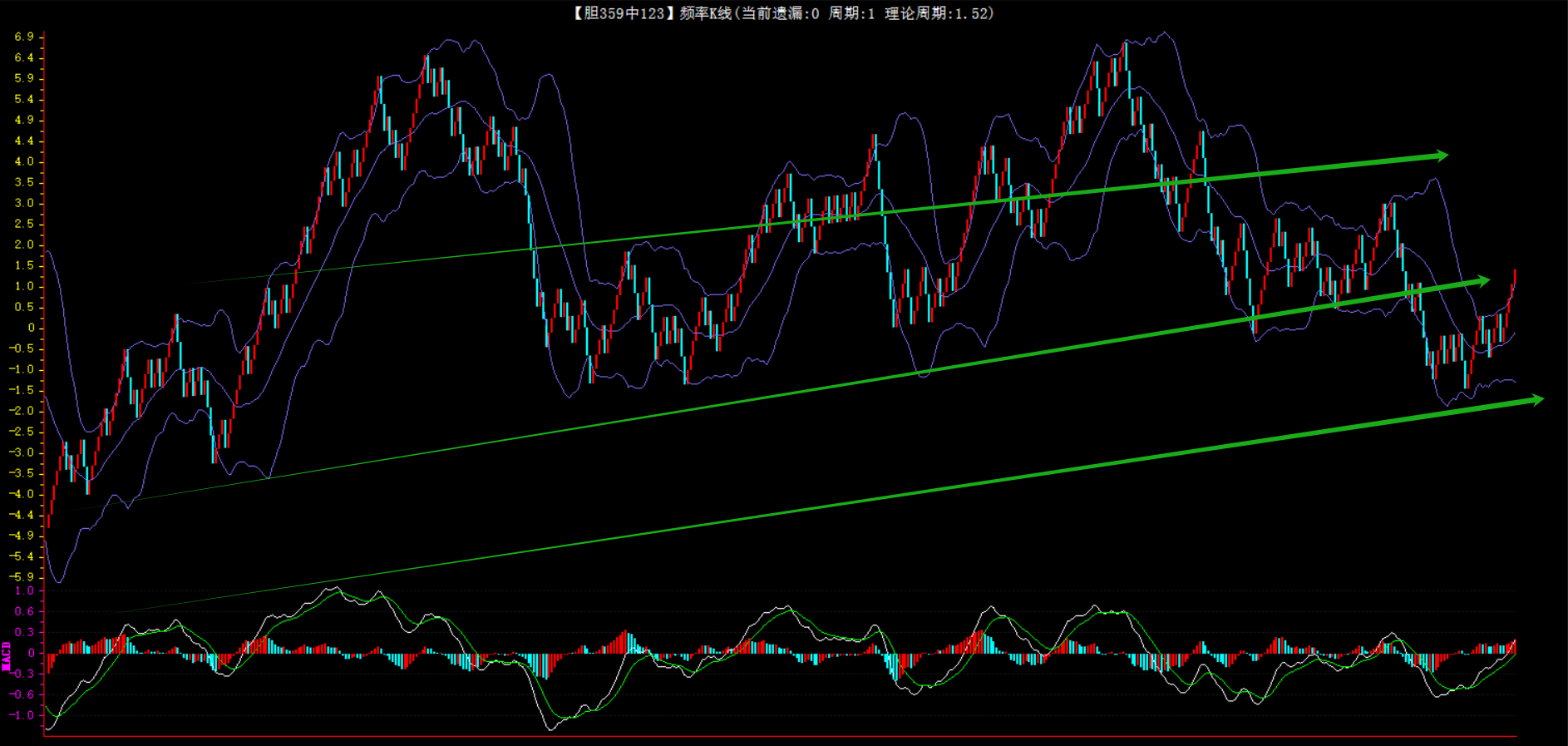Click the 4.9 label on the price axis
The image size is (1568, 746).
point(24,120)
